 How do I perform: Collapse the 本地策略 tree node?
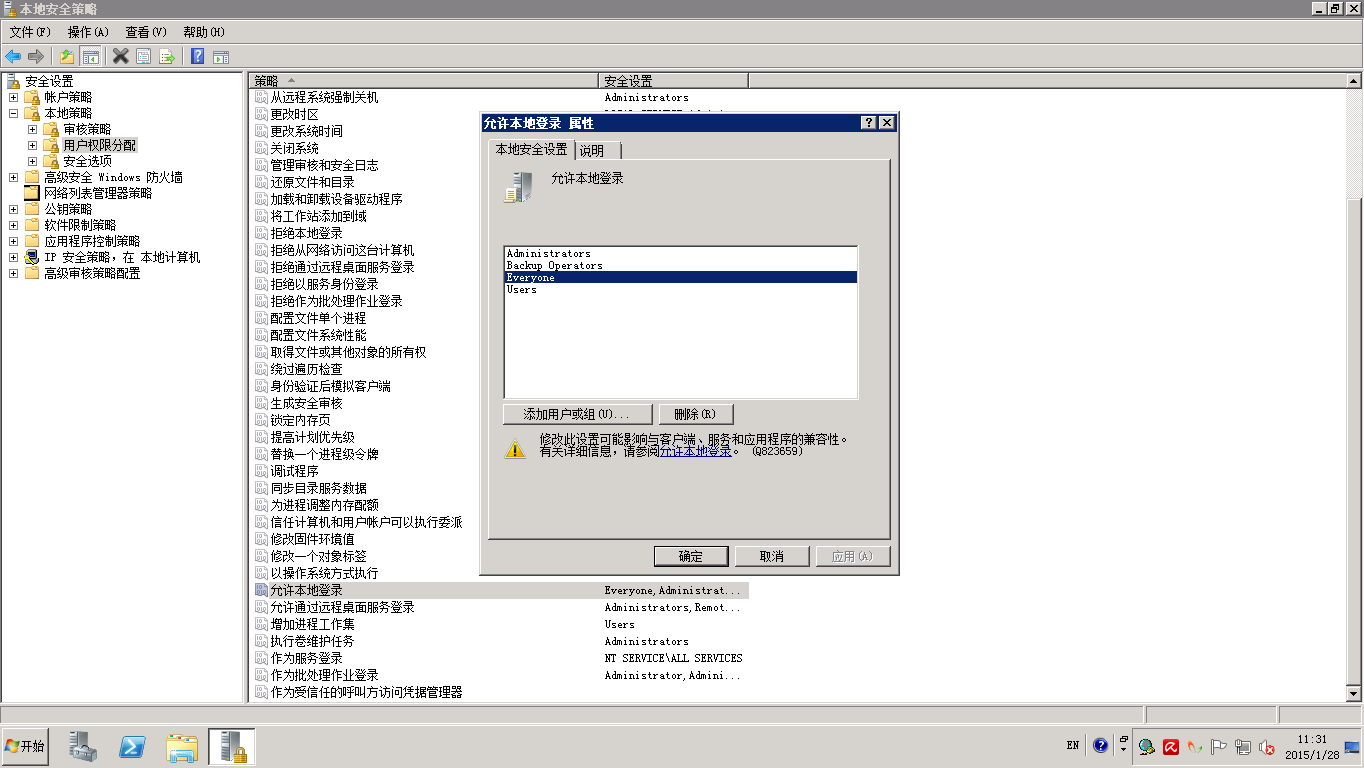point(13,113)
